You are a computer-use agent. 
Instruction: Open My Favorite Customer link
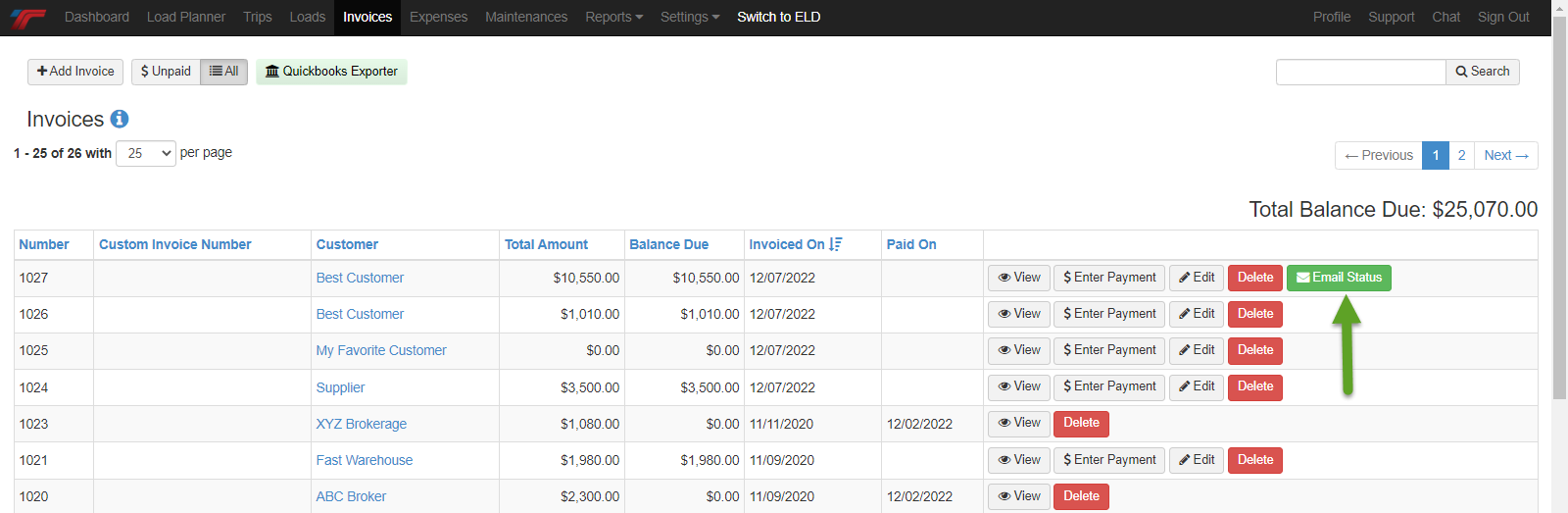pos(381,350)
